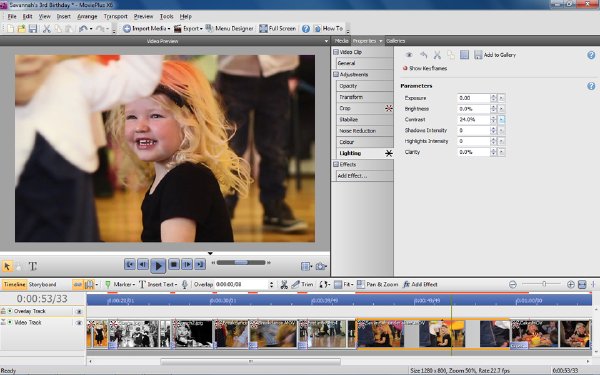Open the Arrange menu
This screenshot has width=600, height=375.
pyautogui.click(x=87, y=16)
